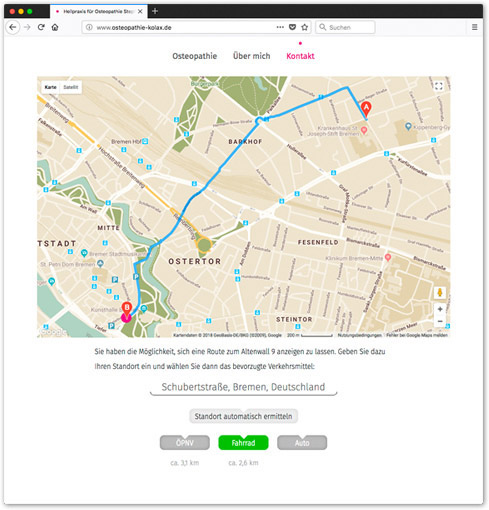Click the red marker B on the map
Viewport: 489px width, 510px height.
click(127, 309)
